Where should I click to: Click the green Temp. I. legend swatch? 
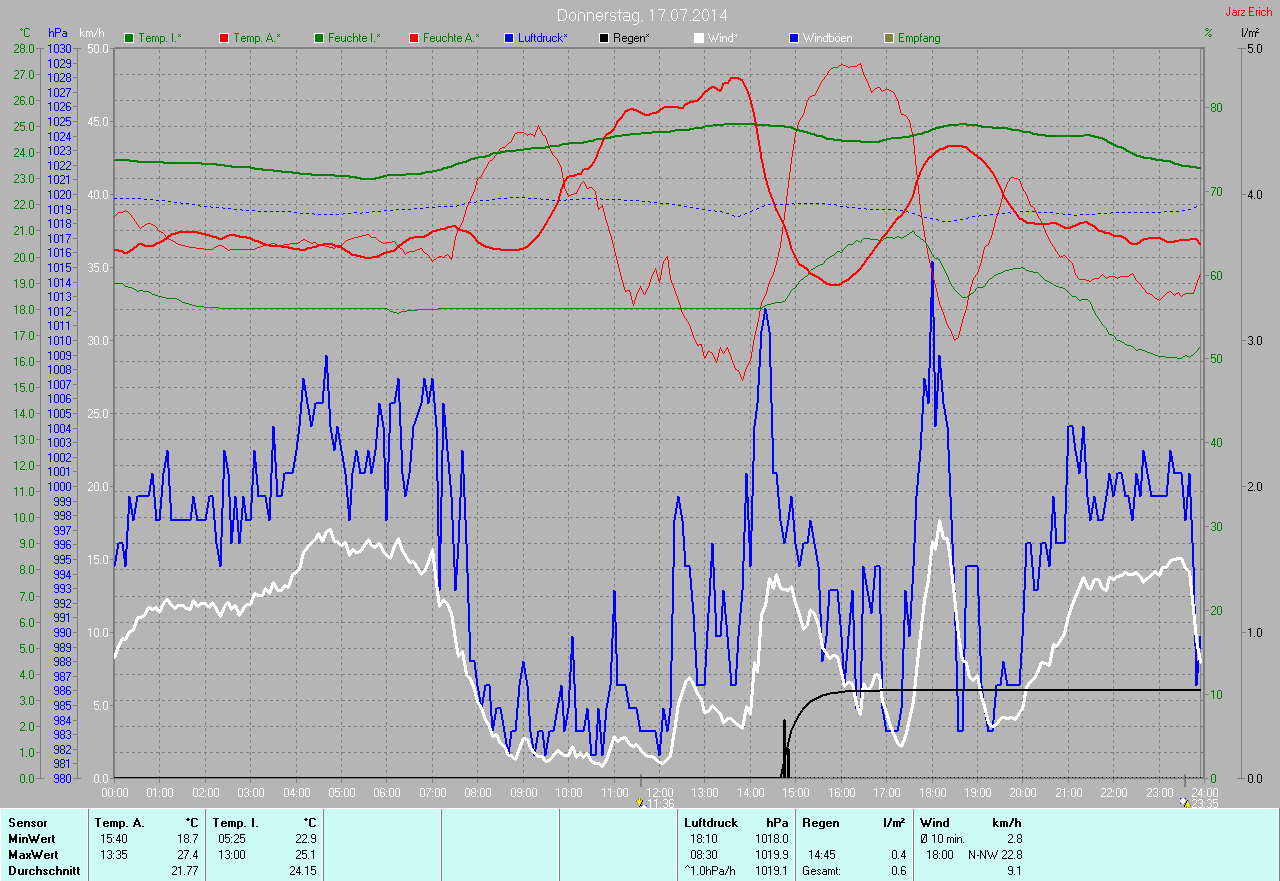coord(129,38)
